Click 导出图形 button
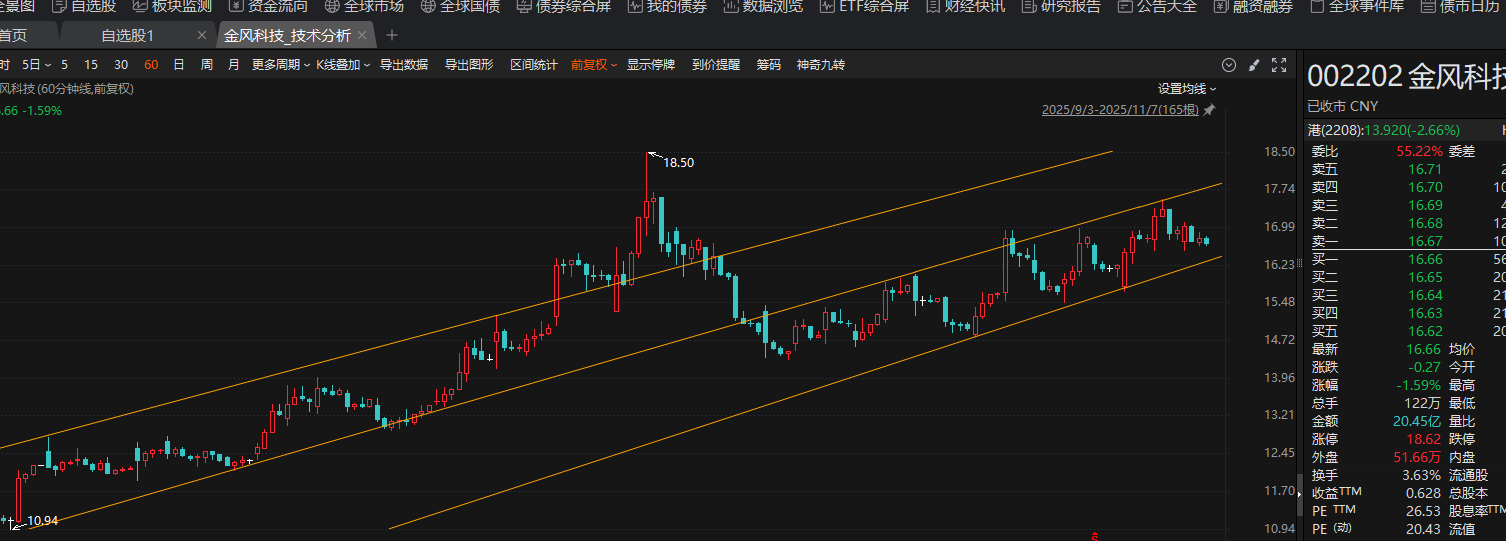The image size is (1506, 541). [469, 64]
